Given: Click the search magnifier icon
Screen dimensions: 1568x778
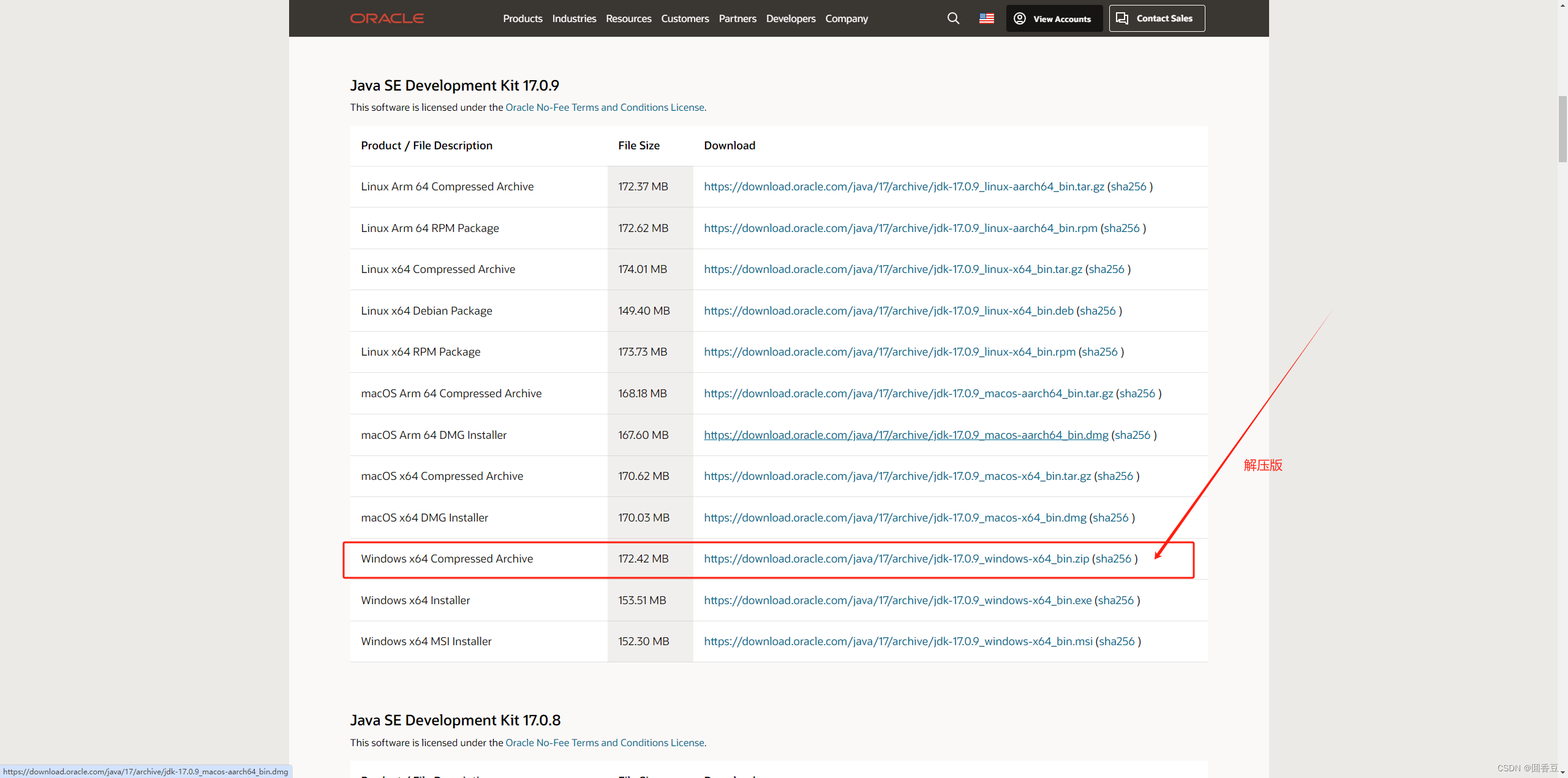Looking at the screenshot, I should [x=952, y=18].
